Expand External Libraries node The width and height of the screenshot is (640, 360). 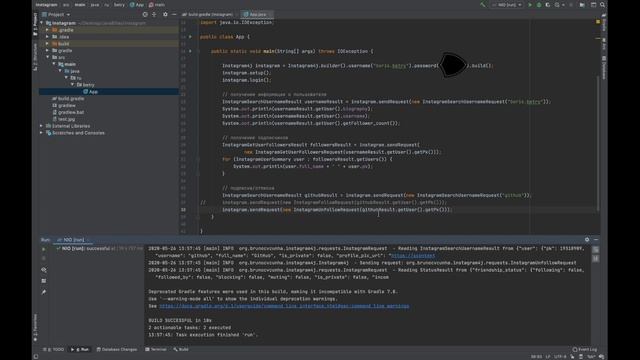pos(42,126)
